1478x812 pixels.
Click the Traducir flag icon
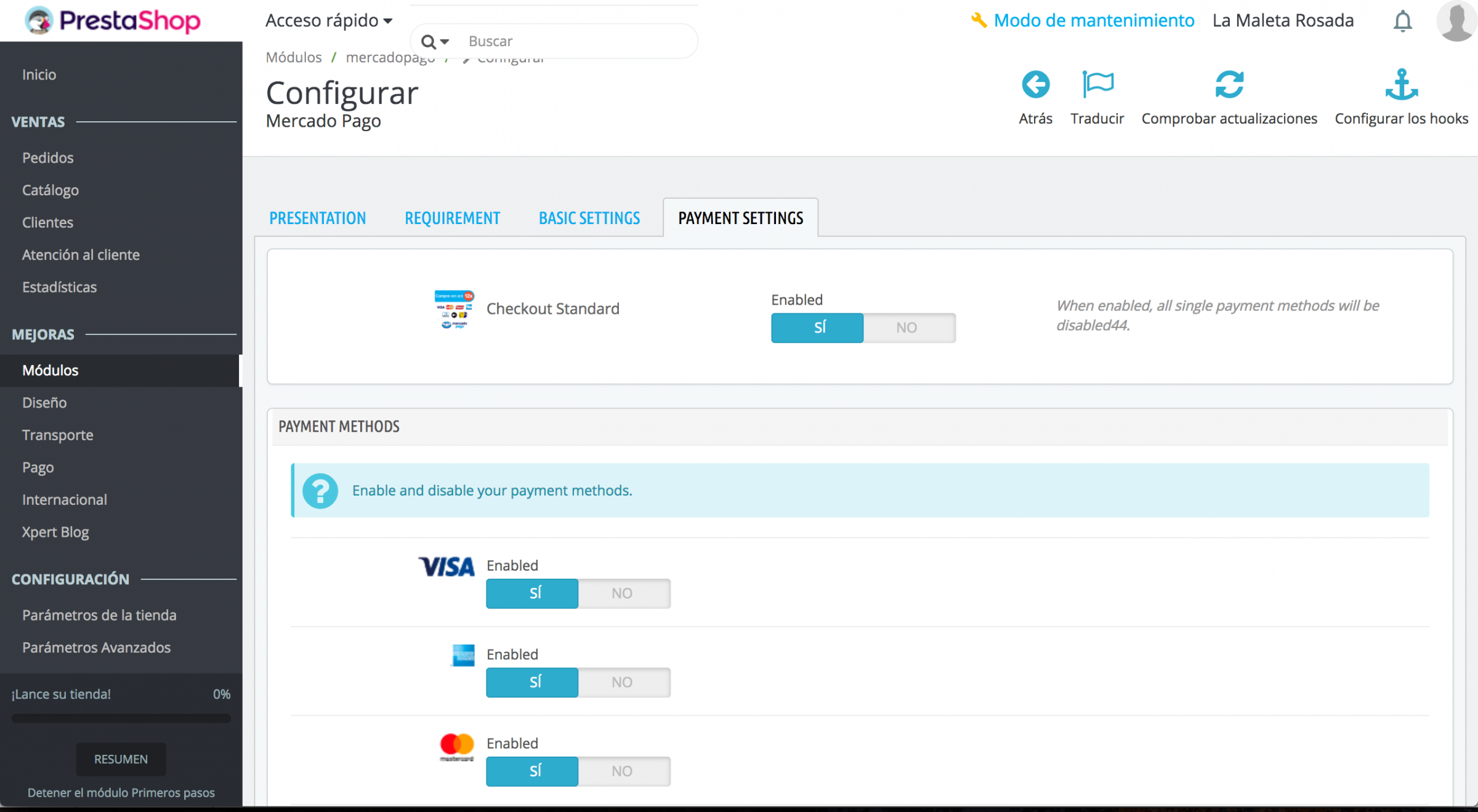click(x=1097, y=85)
